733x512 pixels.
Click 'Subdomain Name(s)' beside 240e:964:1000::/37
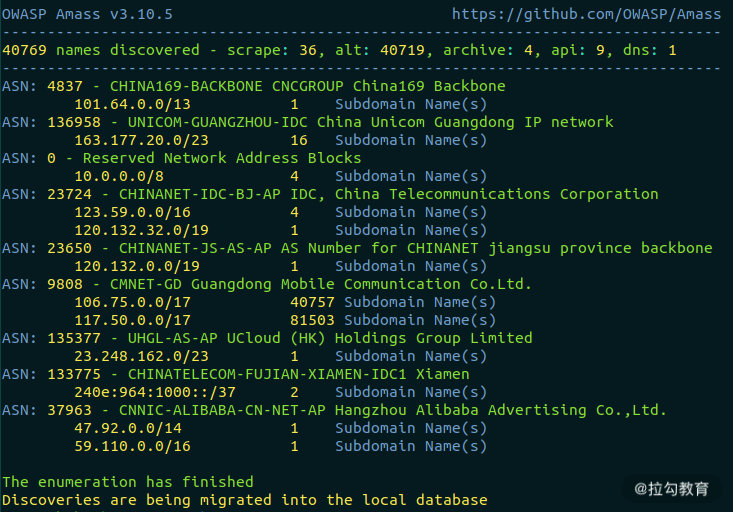(411, 392)
